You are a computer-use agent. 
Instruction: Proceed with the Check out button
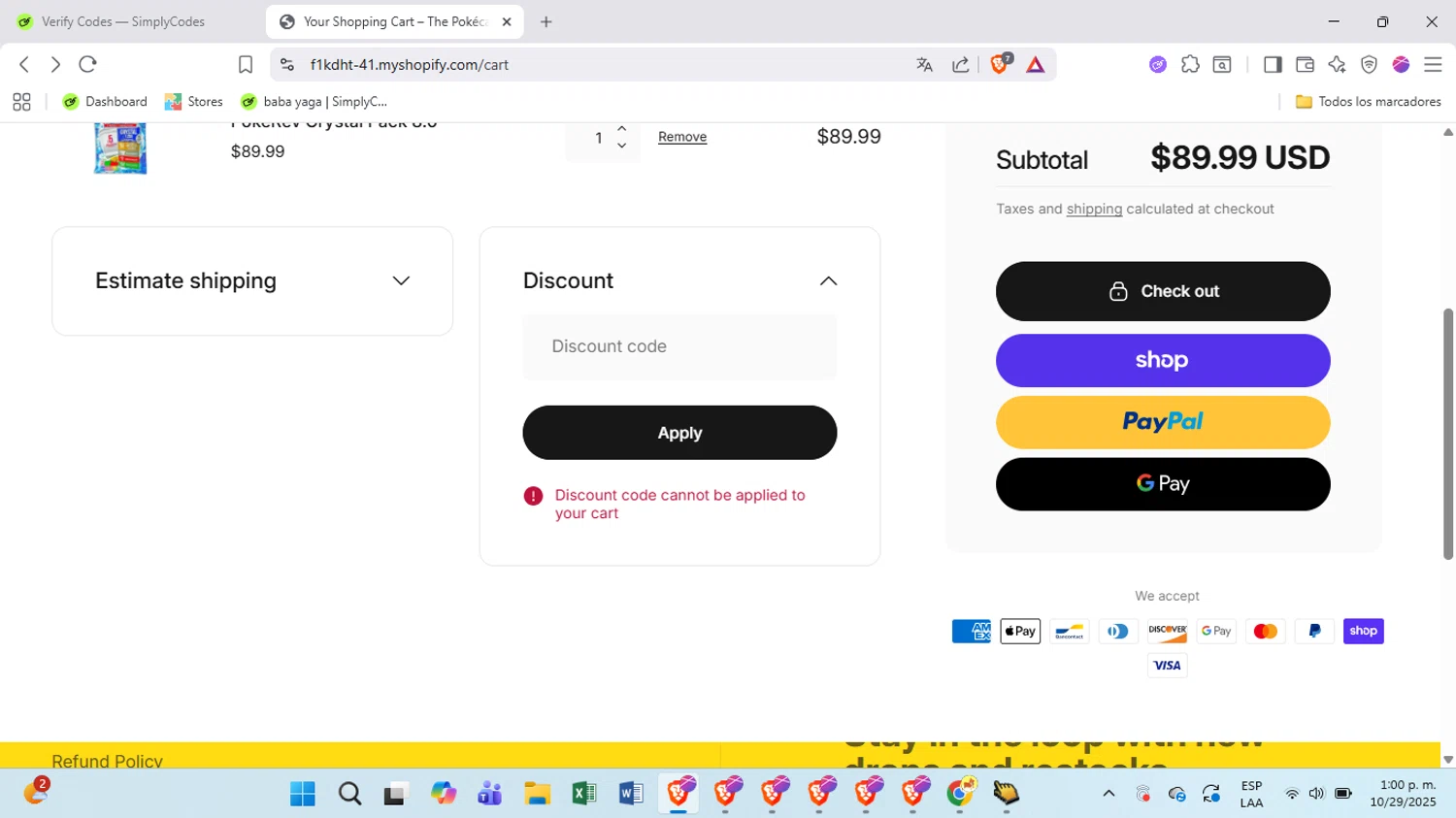(x=1163, y=291)
